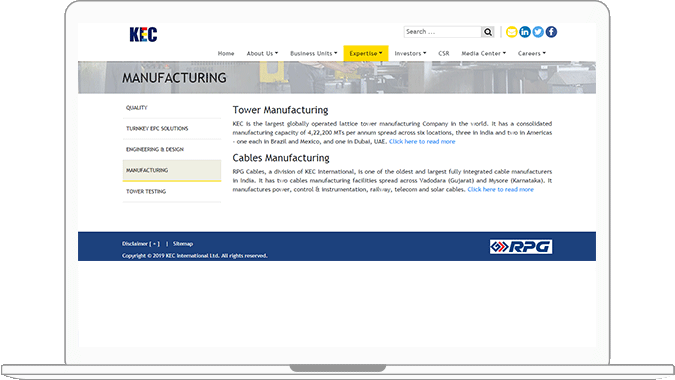Select Engineering & Design in the sidebar
The height and width of the screenshot is (380, 675).
click(x=172, y=149)
